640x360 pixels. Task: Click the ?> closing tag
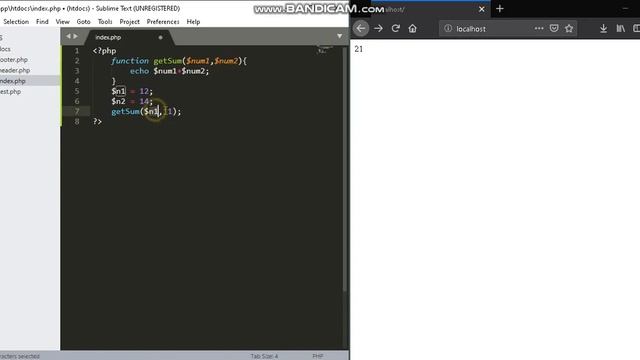point(97,121)
